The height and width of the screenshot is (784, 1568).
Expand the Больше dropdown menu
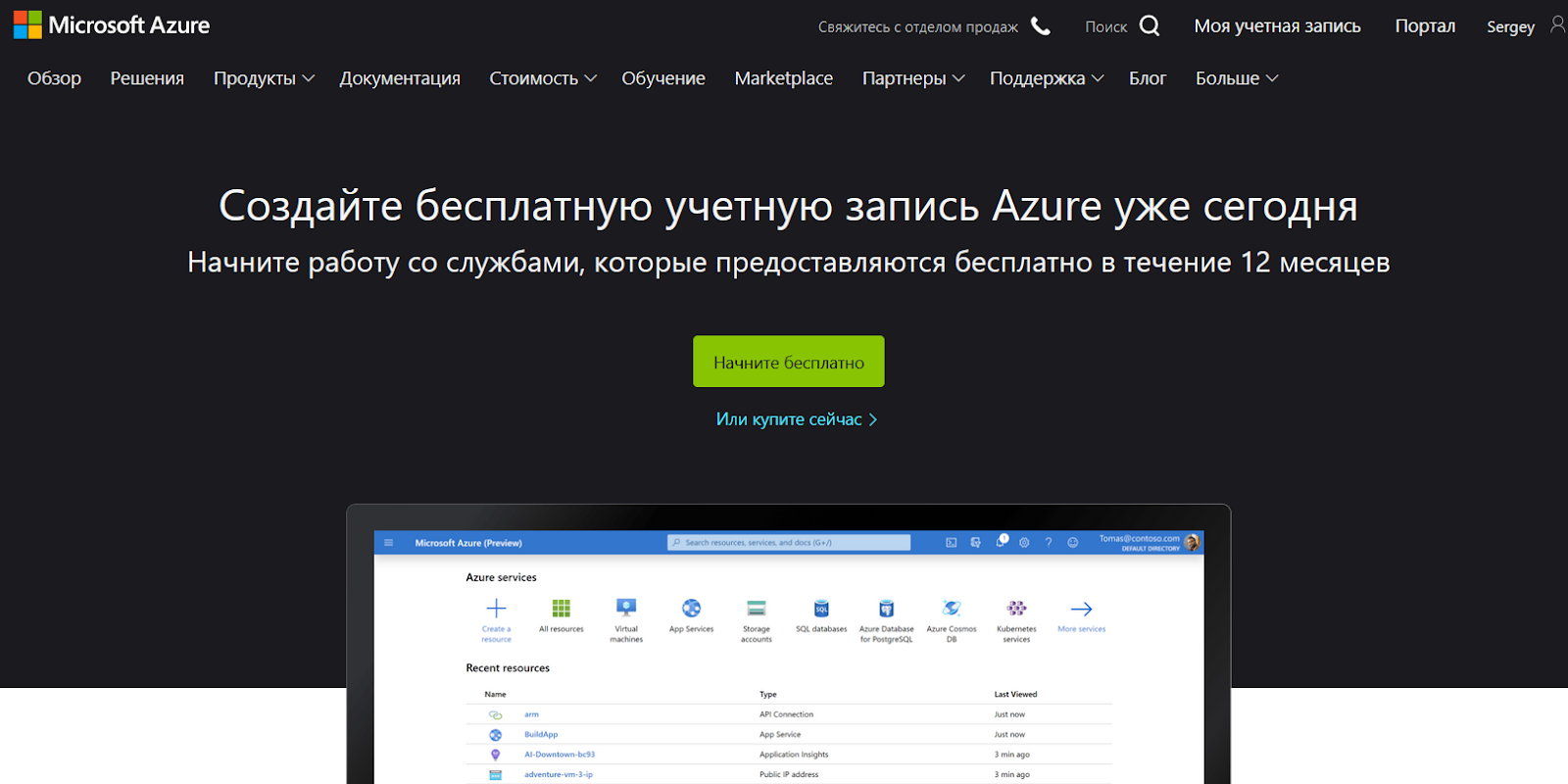pos(1237,78)
